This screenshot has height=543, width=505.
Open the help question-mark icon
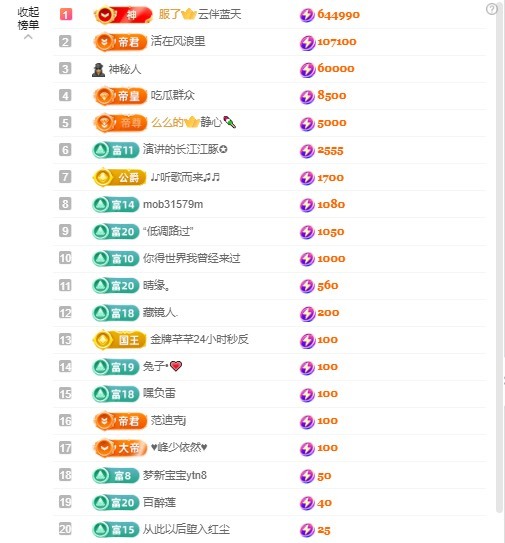(491, 9)
